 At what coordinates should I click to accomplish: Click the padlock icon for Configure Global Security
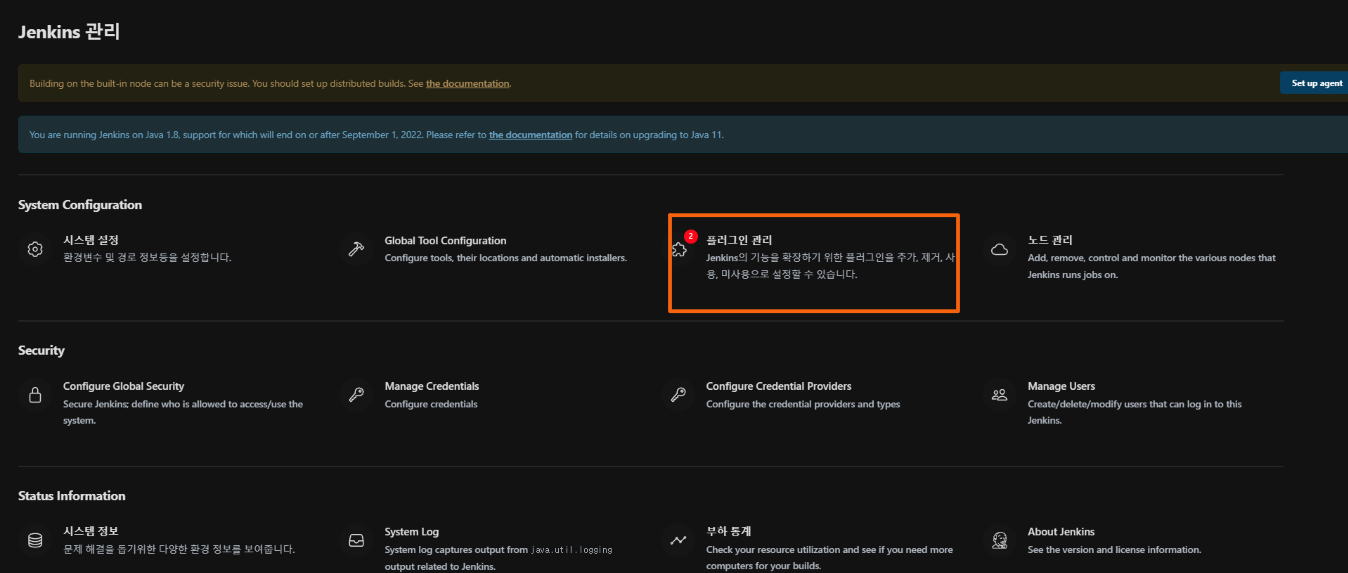[x=35, y=395]
